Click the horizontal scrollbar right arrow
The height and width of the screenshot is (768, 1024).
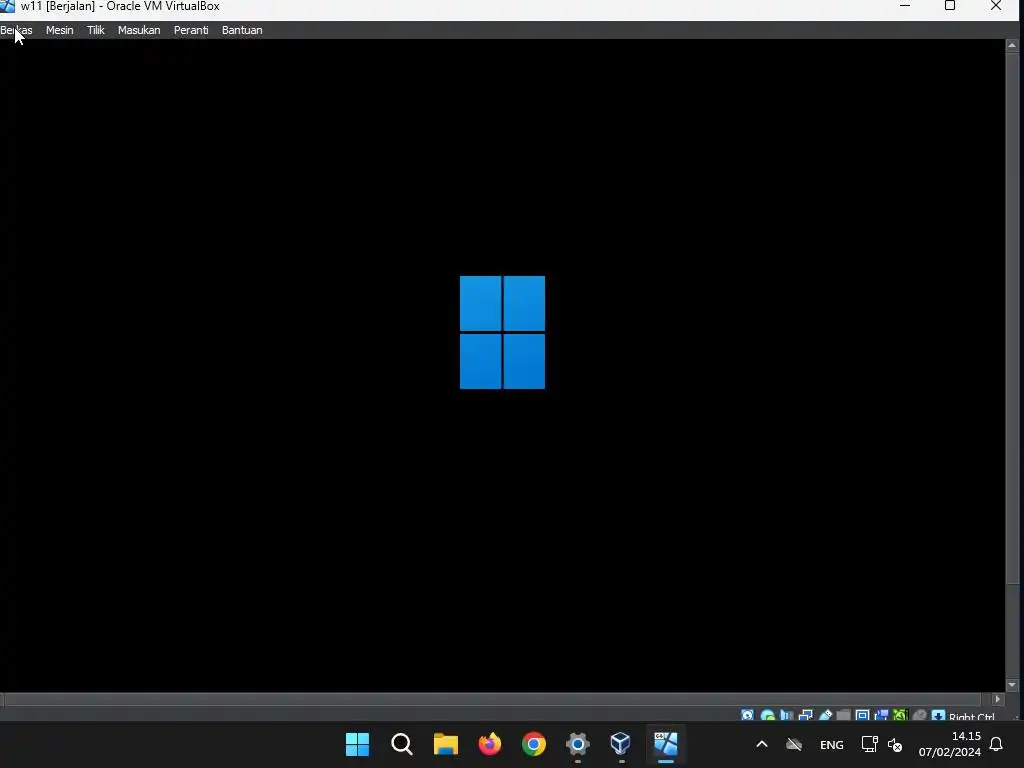point(997,699)
